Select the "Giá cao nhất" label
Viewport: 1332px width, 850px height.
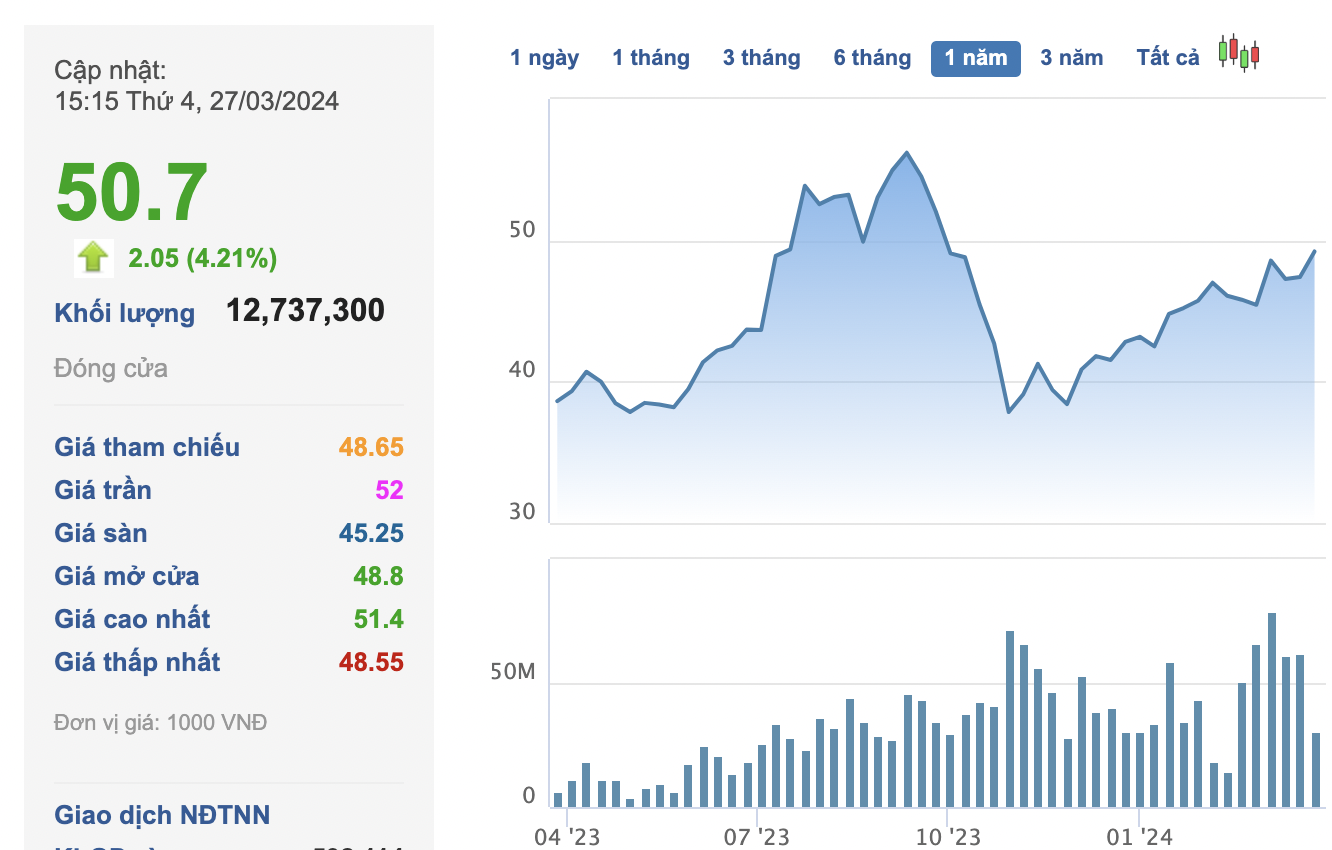tap(132, 619)
